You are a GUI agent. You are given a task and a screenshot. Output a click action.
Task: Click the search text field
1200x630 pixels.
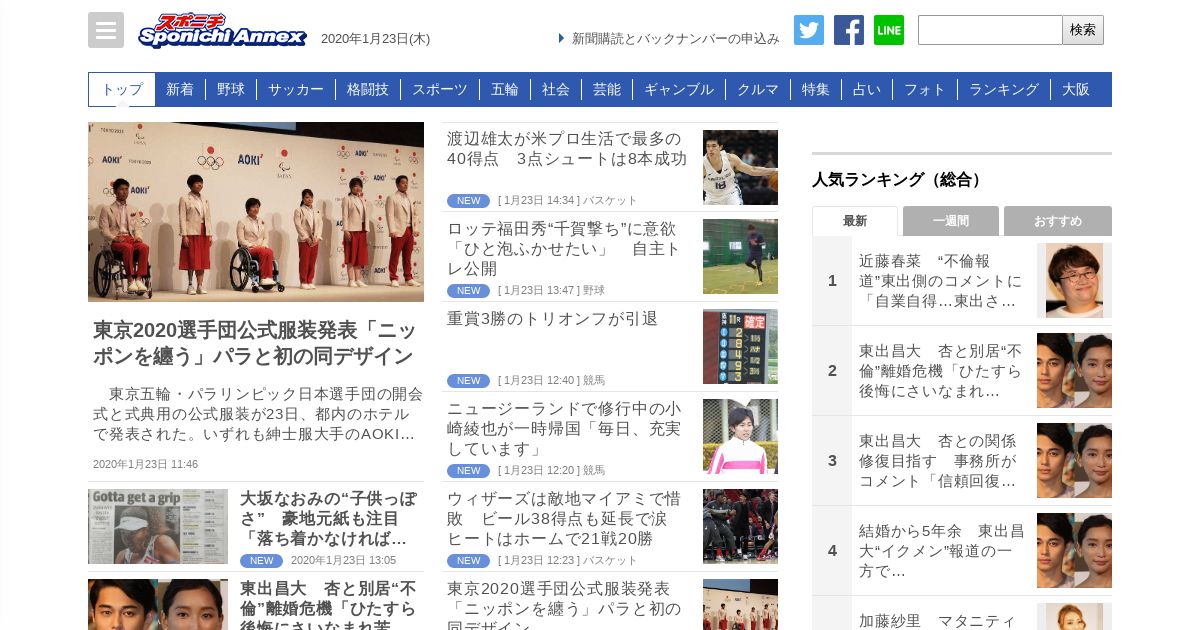point(990,30)
